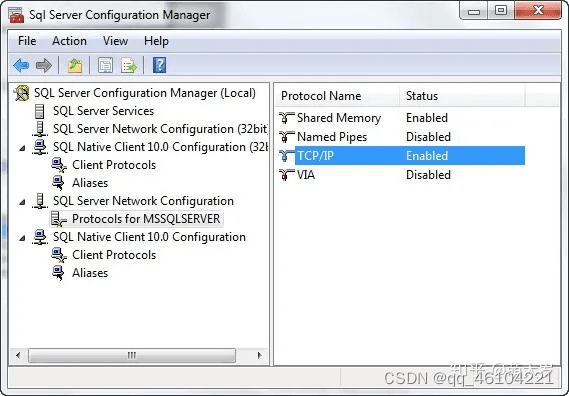
Task: Maximize the Configuration Manager window
Action: tap(501, 11)
